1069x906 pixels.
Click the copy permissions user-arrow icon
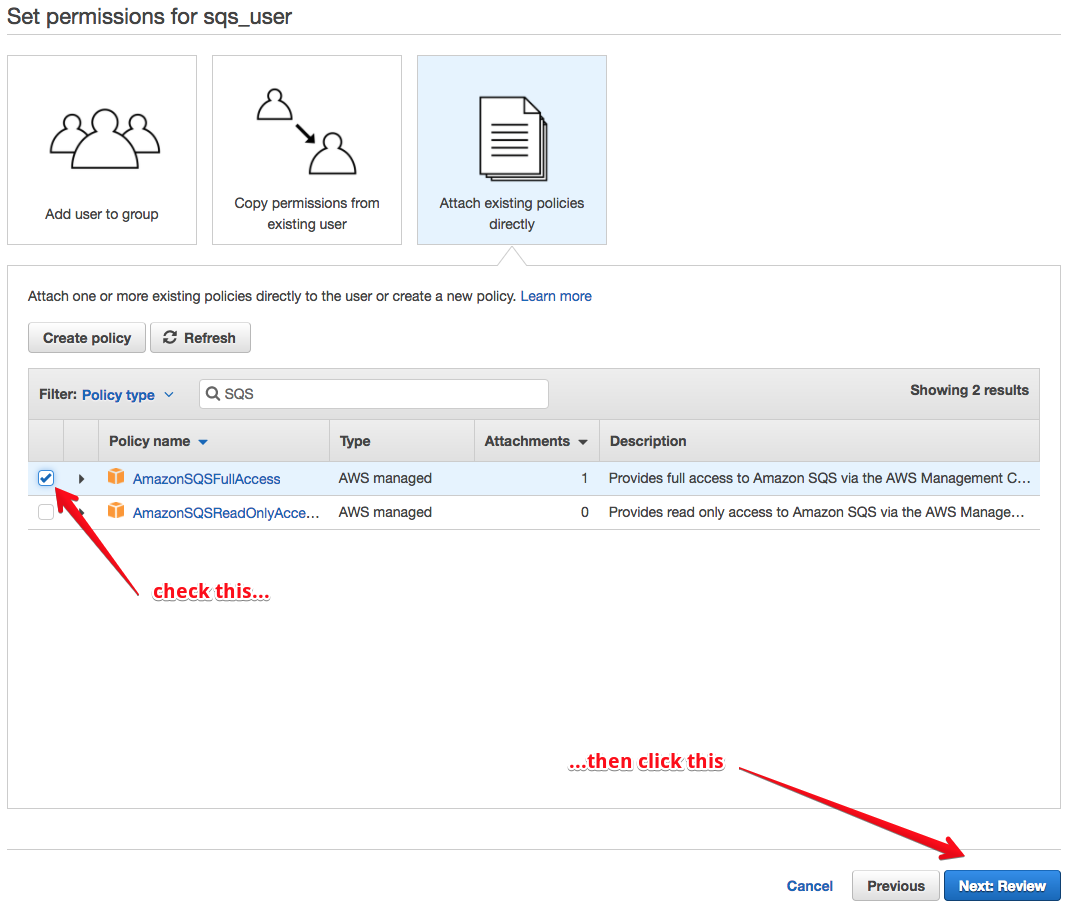tap(307, 132)
